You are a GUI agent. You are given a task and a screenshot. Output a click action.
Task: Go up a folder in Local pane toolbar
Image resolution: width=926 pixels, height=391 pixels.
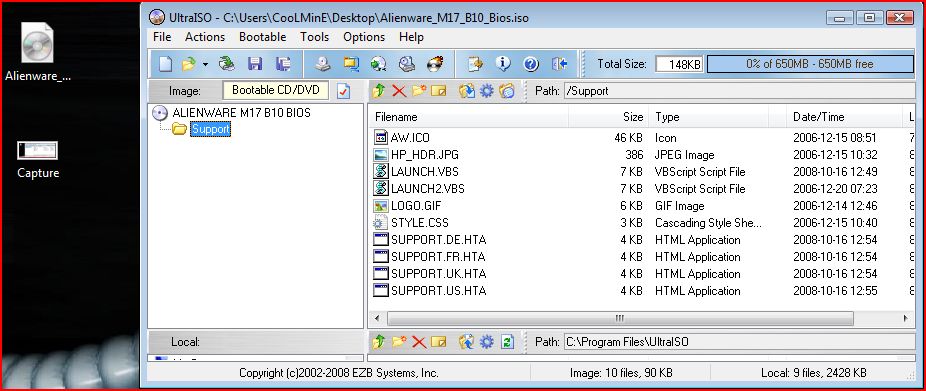coord(379,341)
